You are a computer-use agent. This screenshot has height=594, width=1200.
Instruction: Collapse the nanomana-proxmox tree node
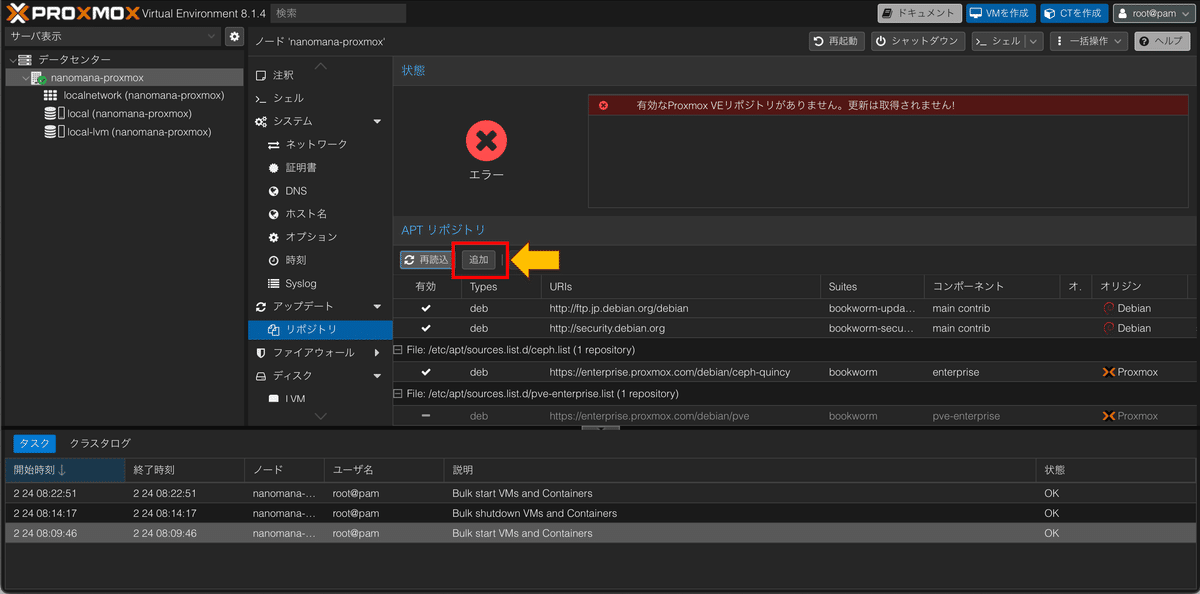click(x=25, y=78)
